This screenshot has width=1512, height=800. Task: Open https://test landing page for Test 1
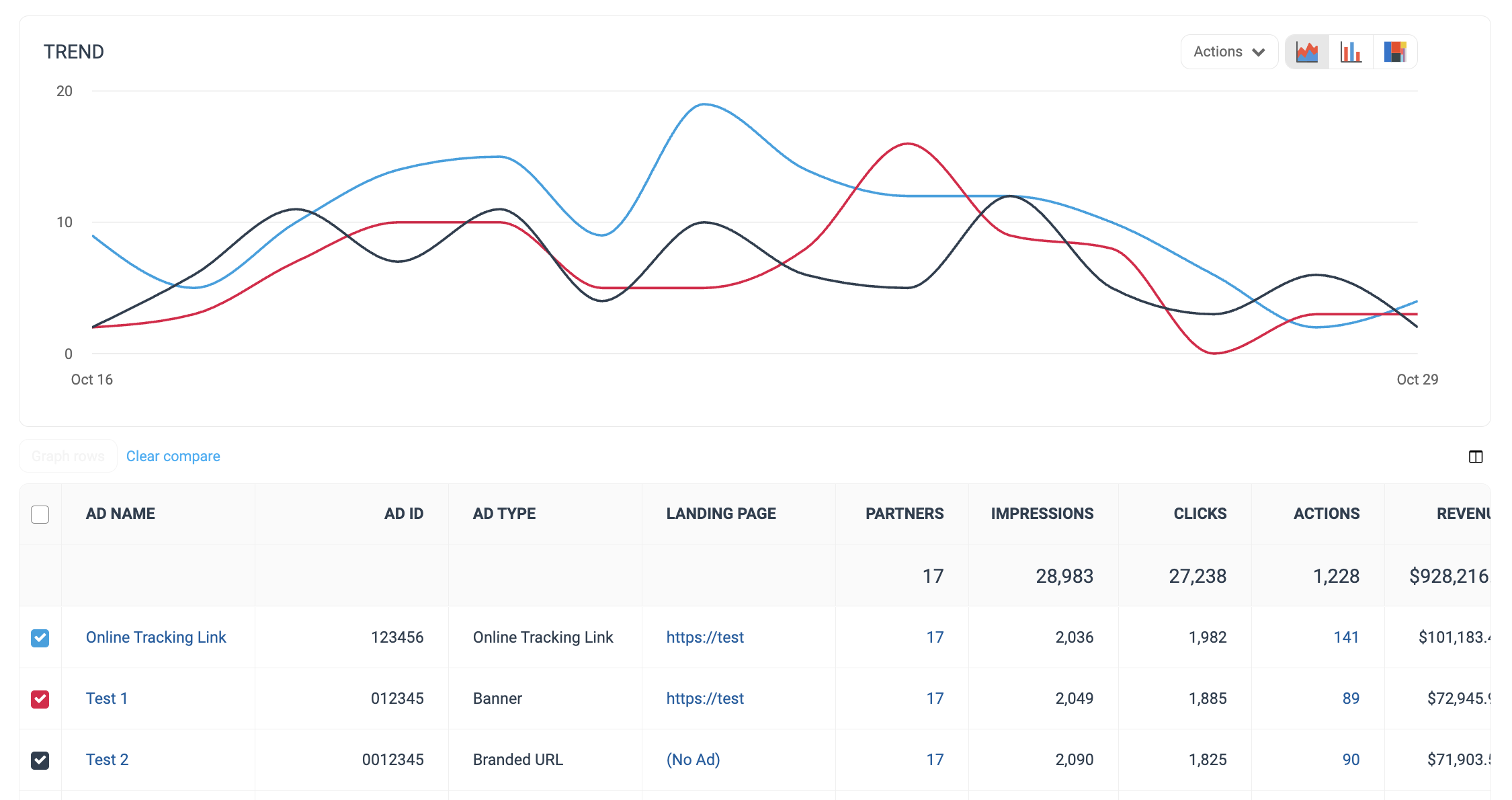[705, 698]
